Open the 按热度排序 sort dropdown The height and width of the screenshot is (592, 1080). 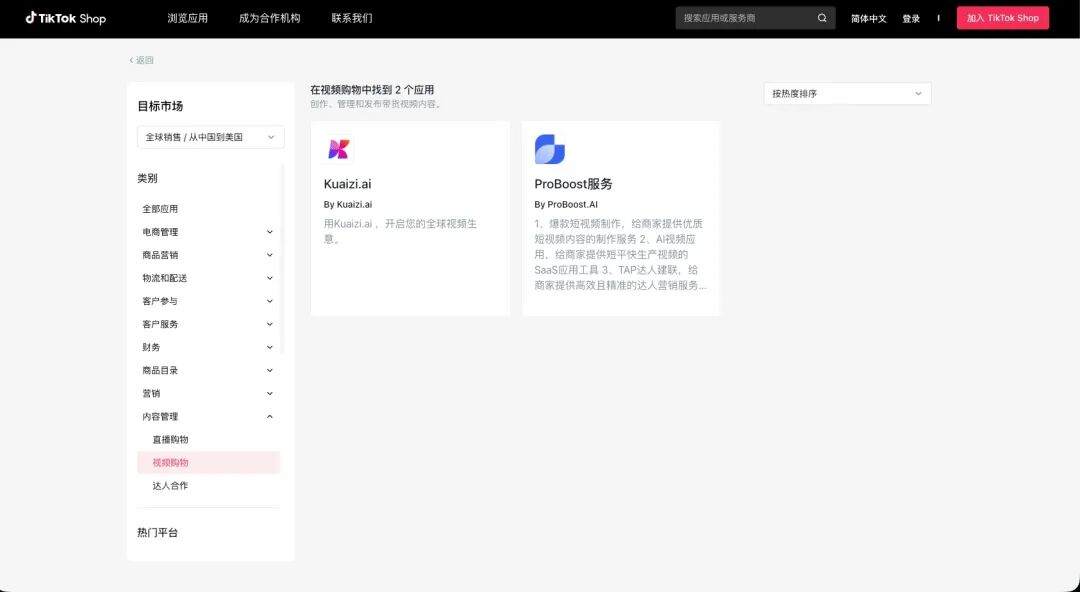[x=847, y=94]
